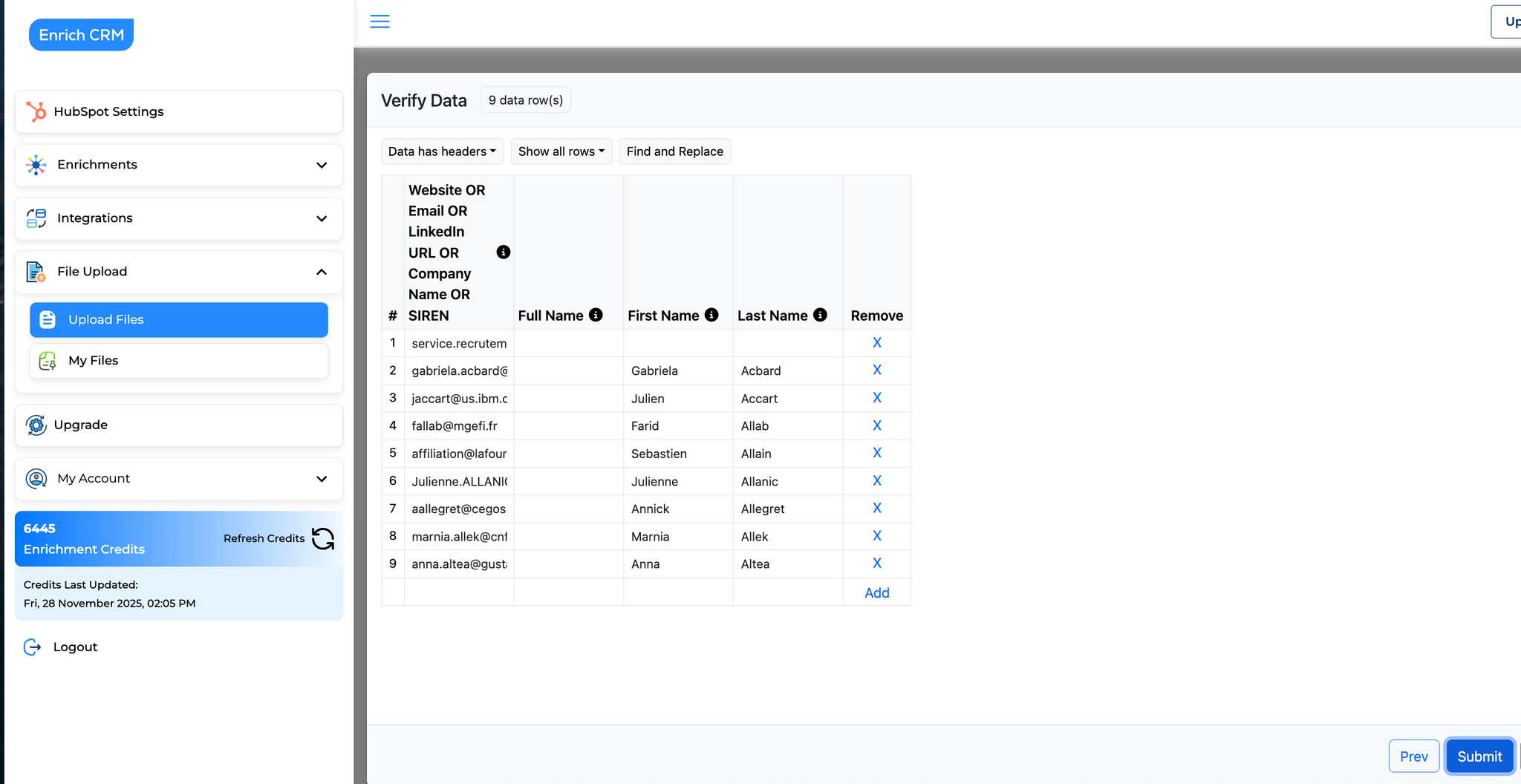Click the HubSpot sprocket icon in sidebar

pyautogui.click(x=35, y=111)
